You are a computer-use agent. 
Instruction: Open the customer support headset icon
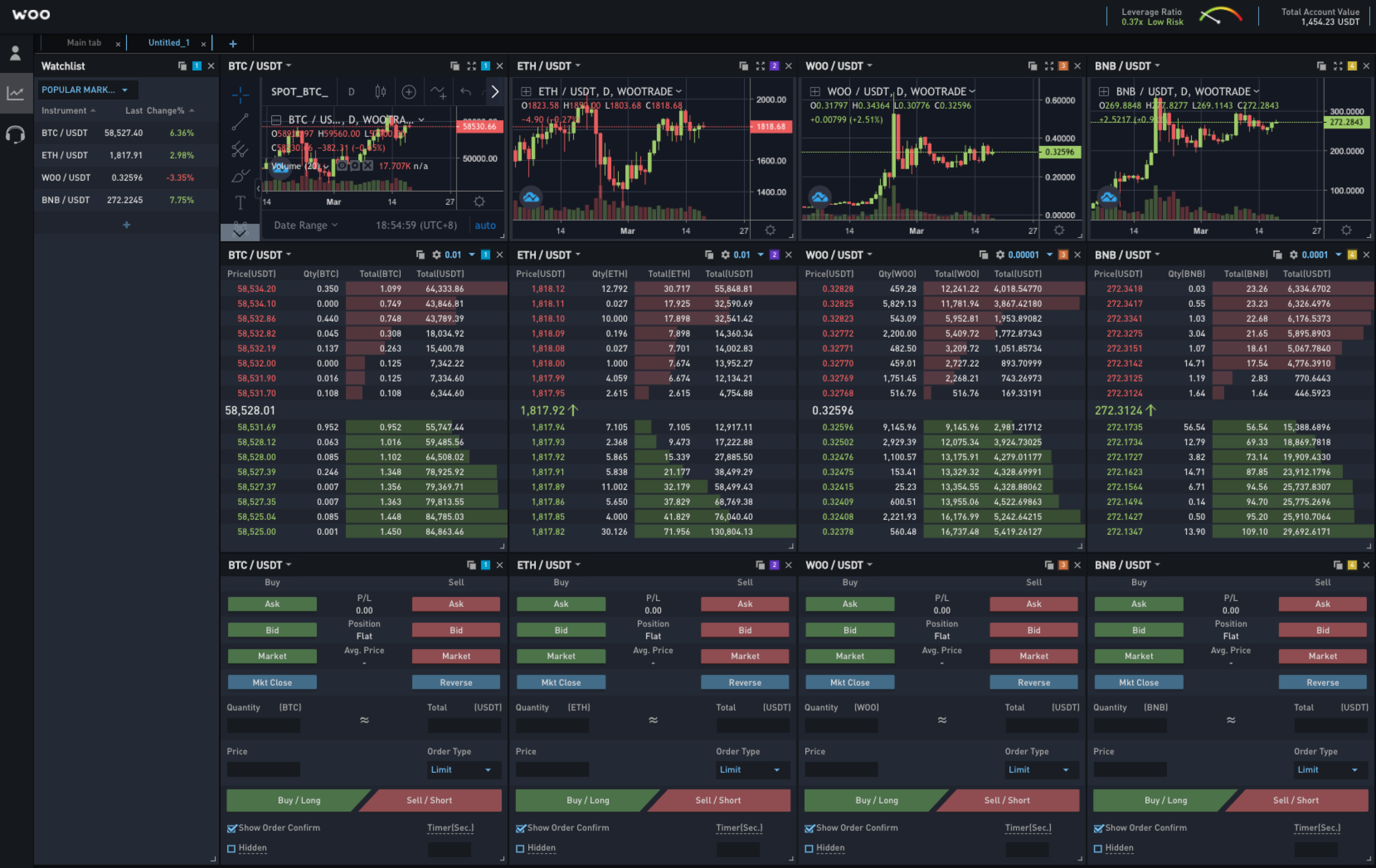[15, 135]
